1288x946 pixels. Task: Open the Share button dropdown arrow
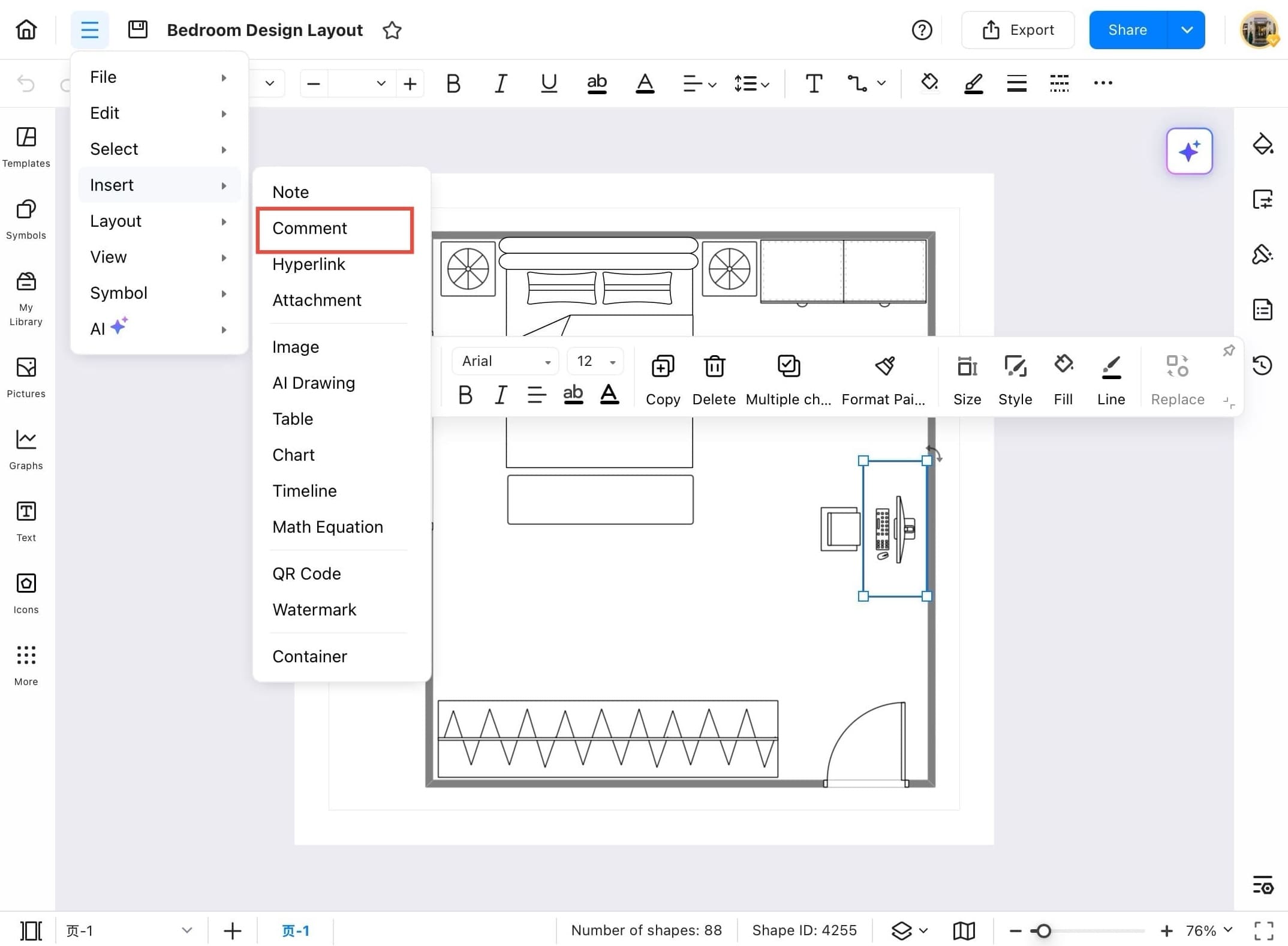pyautogui.click(x=1186, y=30)
